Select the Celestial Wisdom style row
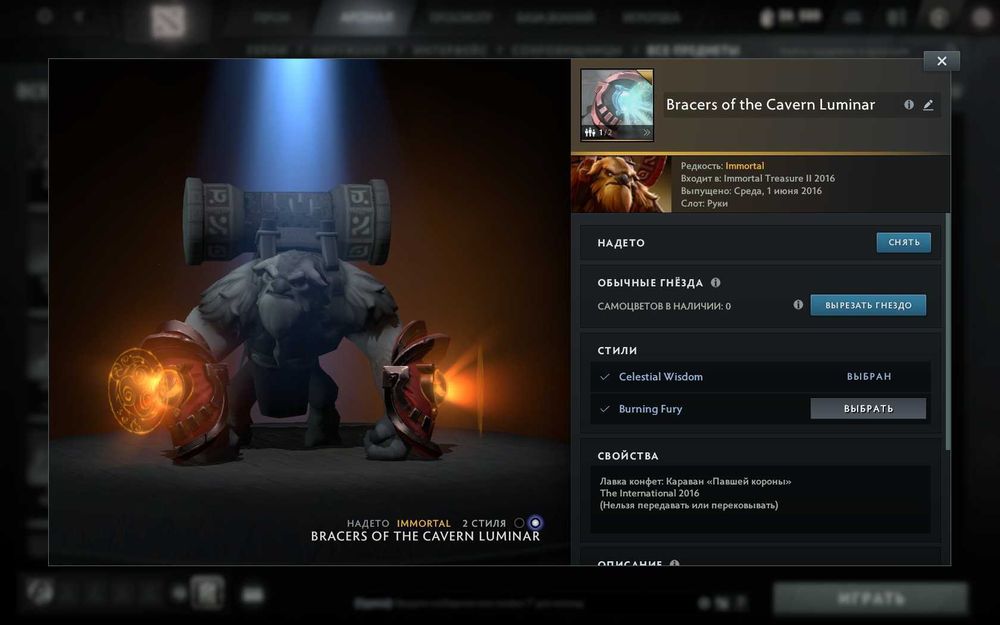Image resolution: width=1000 pixels, height=625 pixels. (x=760, y=377)
